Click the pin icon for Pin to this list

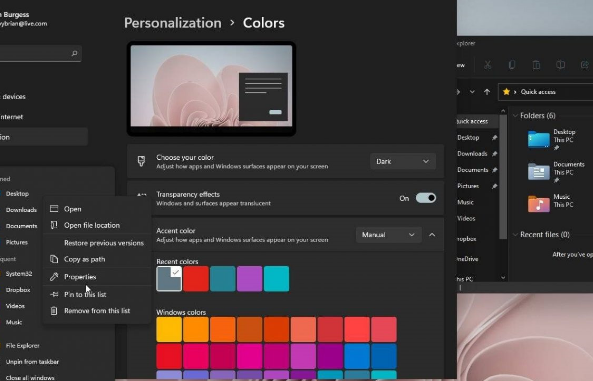click(x=54, y=294)
